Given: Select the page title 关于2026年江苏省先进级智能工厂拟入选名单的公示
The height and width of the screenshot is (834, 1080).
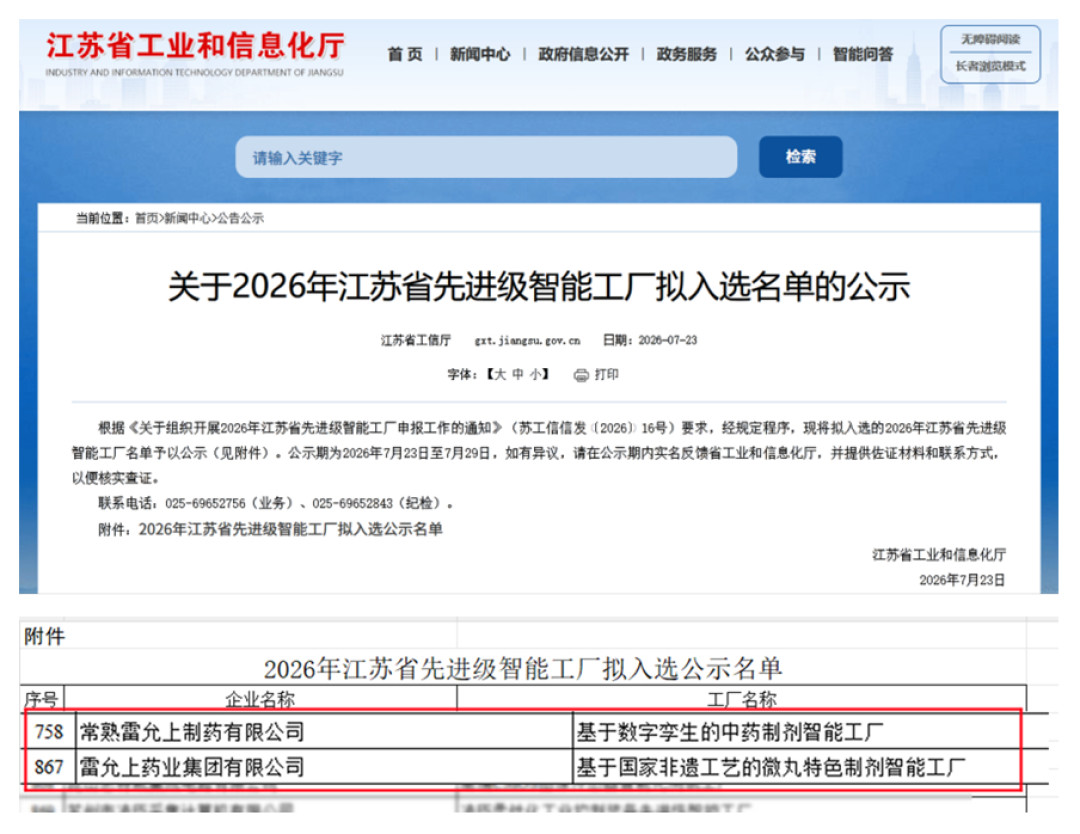Looking at the screenshot, I should point(539,286).
